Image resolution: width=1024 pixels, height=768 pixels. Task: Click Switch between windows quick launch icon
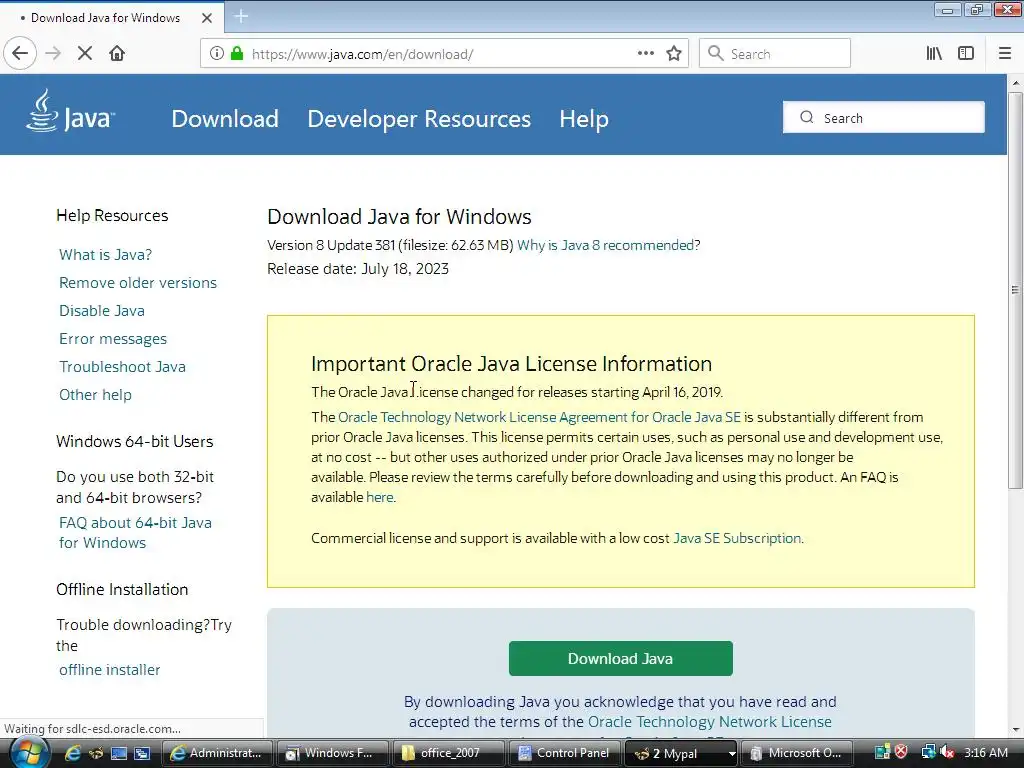(x=142, y=753)
